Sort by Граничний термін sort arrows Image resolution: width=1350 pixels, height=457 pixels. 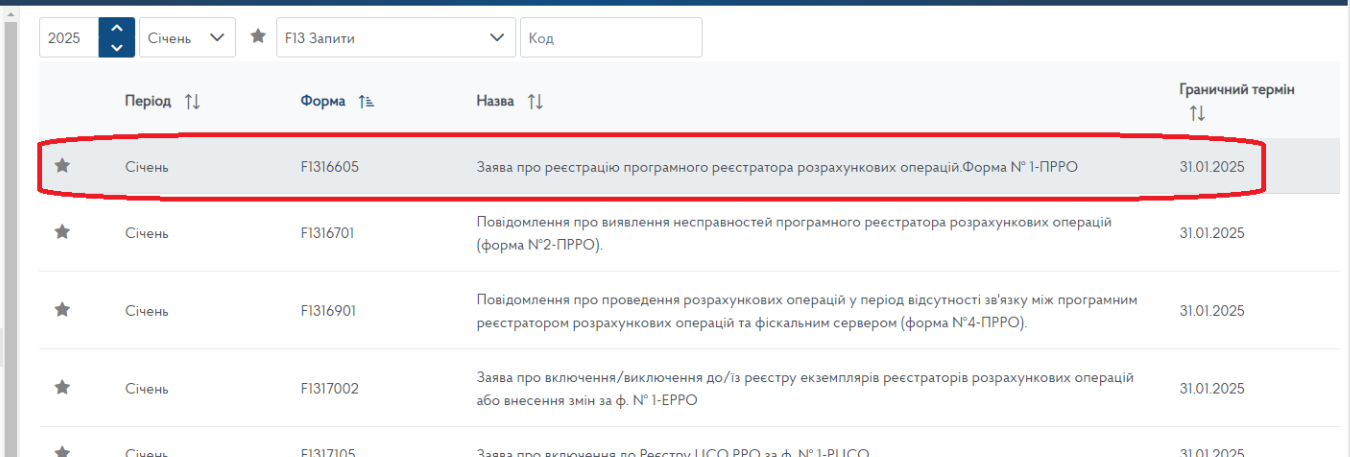(1197, 114)
